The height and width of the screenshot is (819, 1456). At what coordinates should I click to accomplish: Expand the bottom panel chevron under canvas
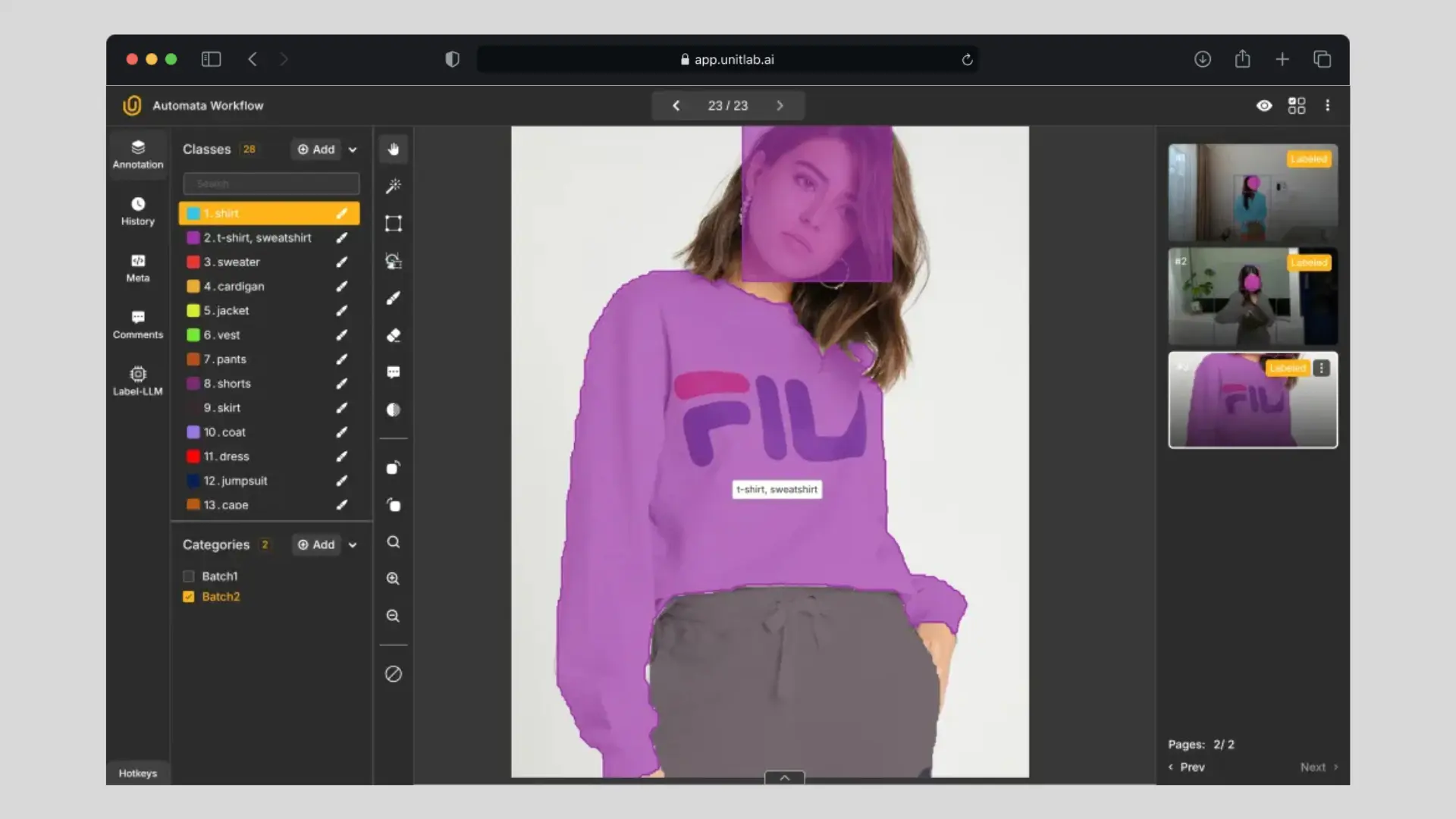click(784, 777)
